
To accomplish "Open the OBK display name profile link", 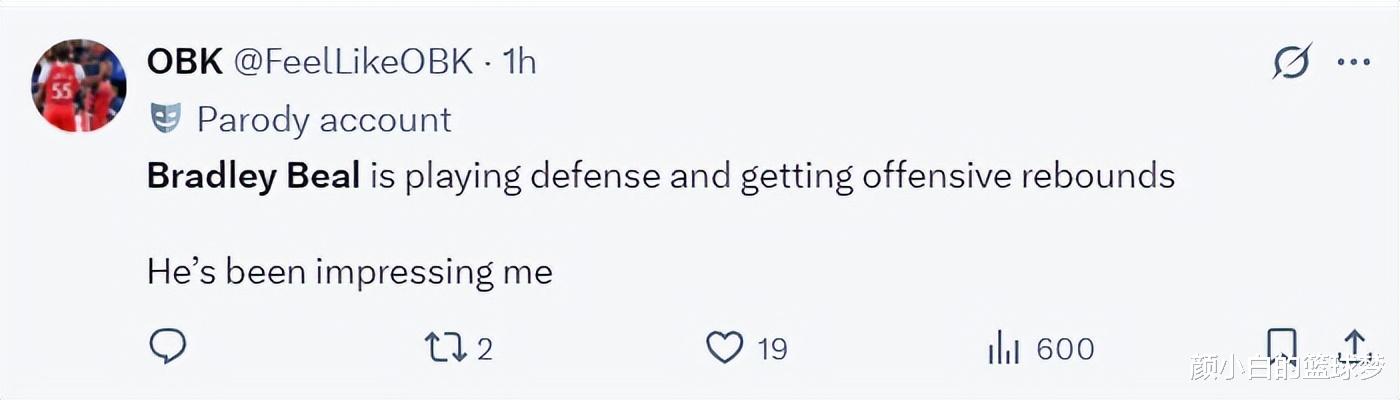I will [184, 62].
